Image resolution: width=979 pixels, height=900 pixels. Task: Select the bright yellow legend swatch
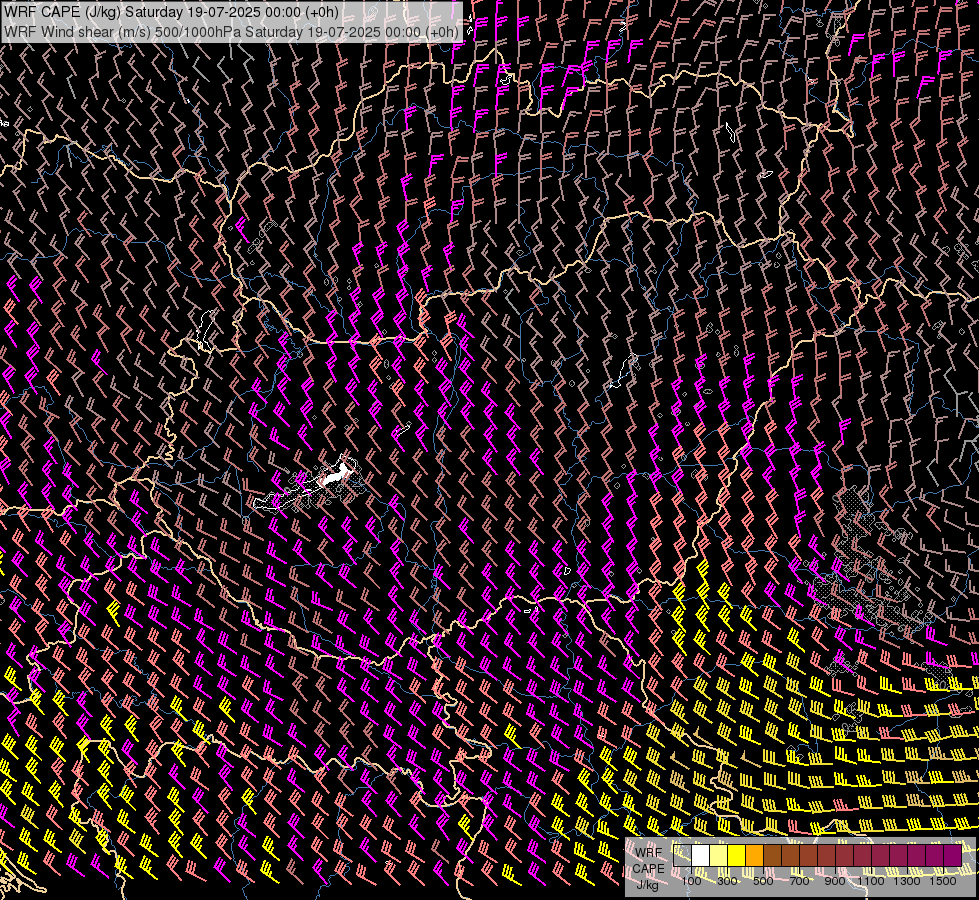click(x=737, y=856)
